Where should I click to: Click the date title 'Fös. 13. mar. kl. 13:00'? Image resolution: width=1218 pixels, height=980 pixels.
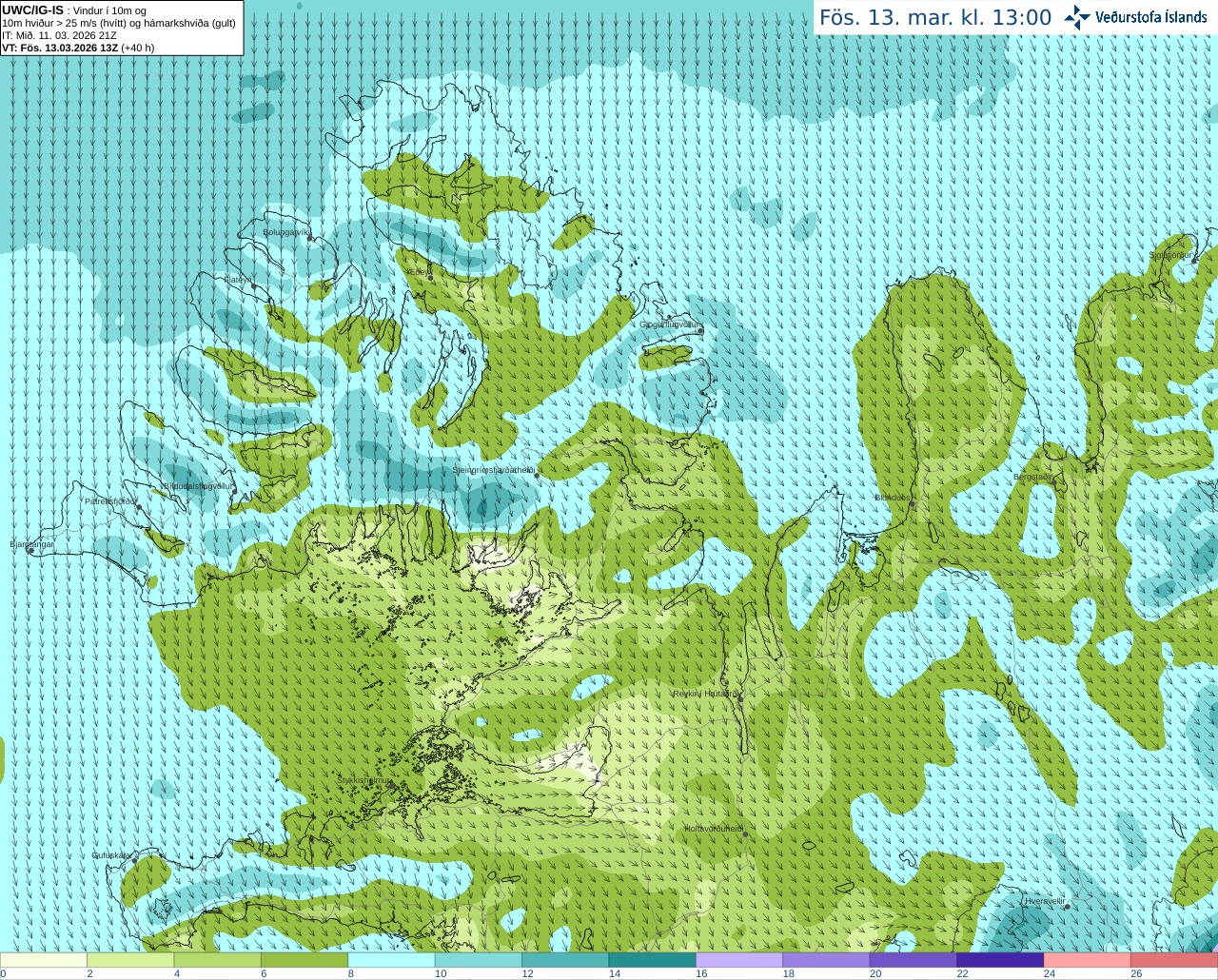tap(935, 18)
